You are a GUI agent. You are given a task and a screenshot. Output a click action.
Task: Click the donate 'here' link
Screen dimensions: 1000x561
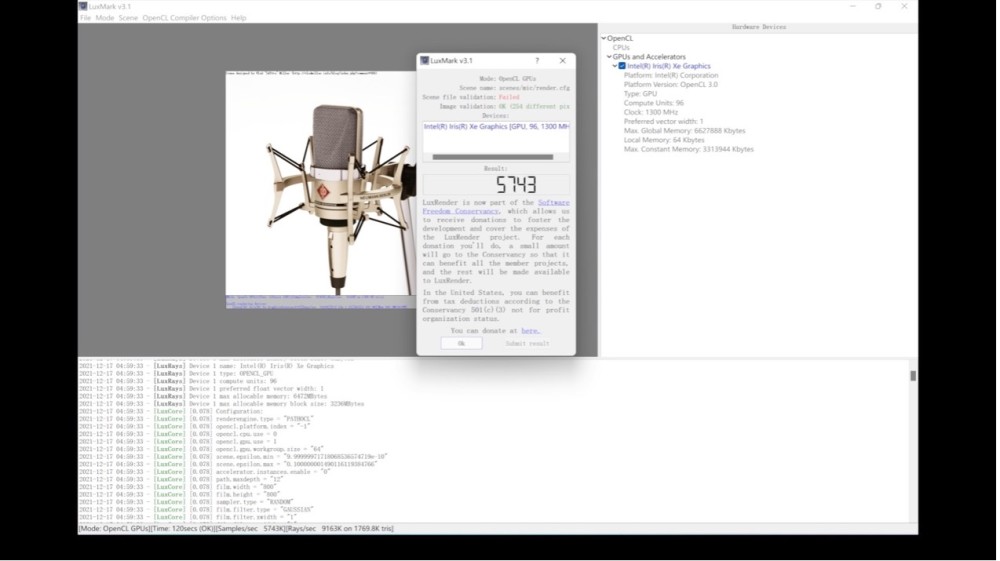530,330
